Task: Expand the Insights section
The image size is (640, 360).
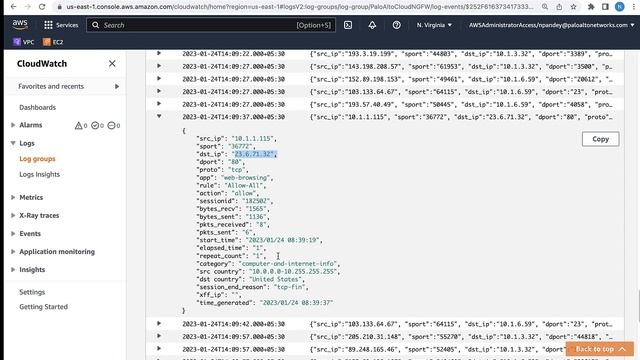Action: 13,269
